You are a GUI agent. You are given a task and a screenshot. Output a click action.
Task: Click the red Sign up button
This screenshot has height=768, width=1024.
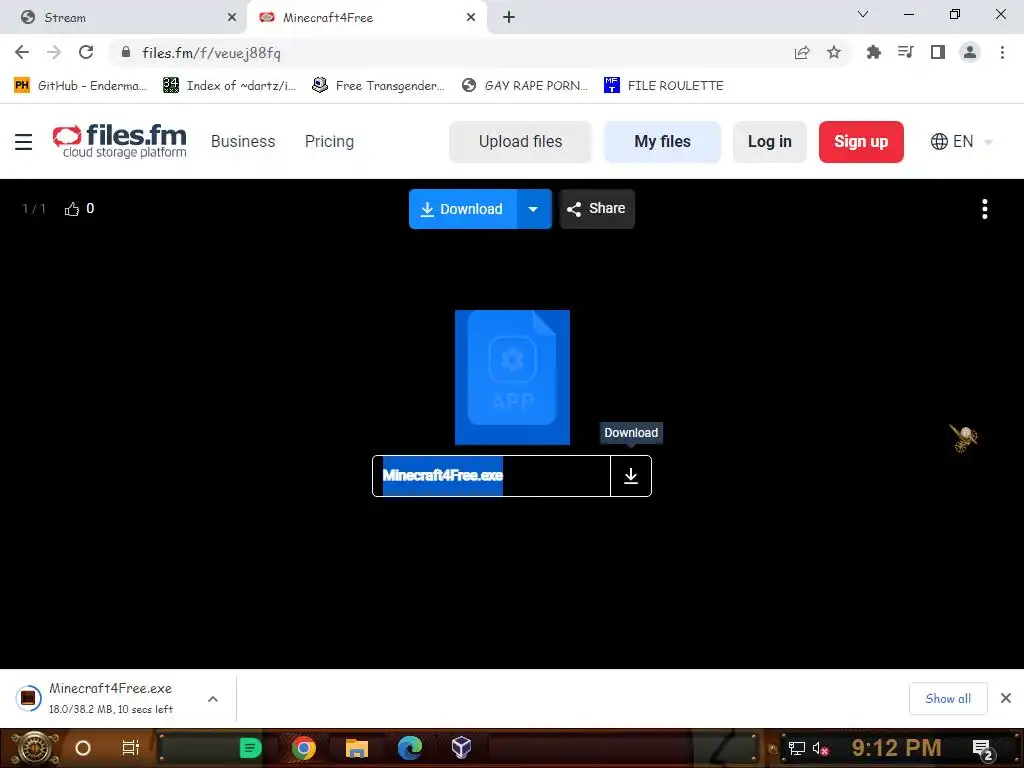tap(861, 142)
